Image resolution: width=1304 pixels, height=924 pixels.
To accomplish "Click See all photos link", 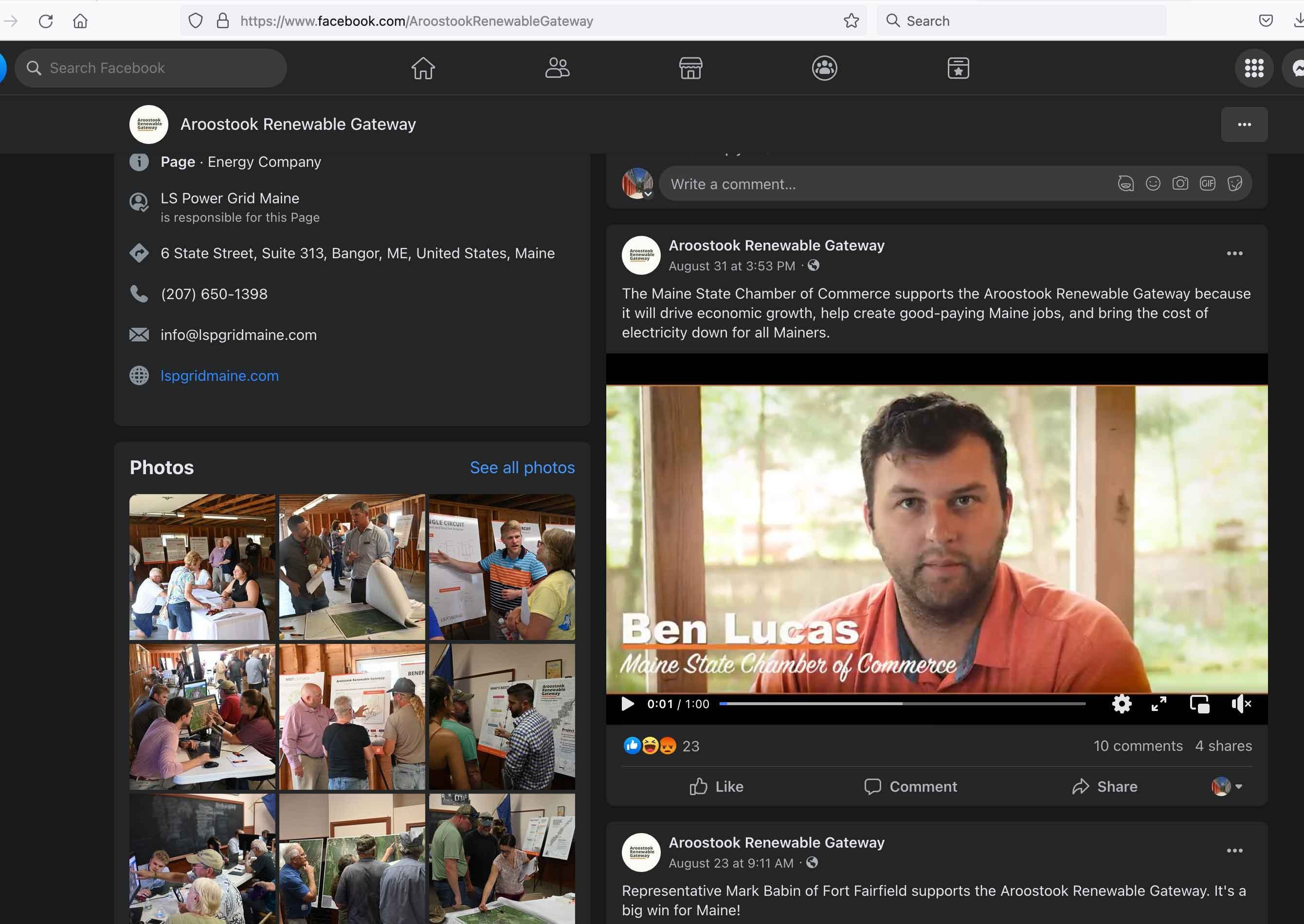I will (x=522, y=467).
